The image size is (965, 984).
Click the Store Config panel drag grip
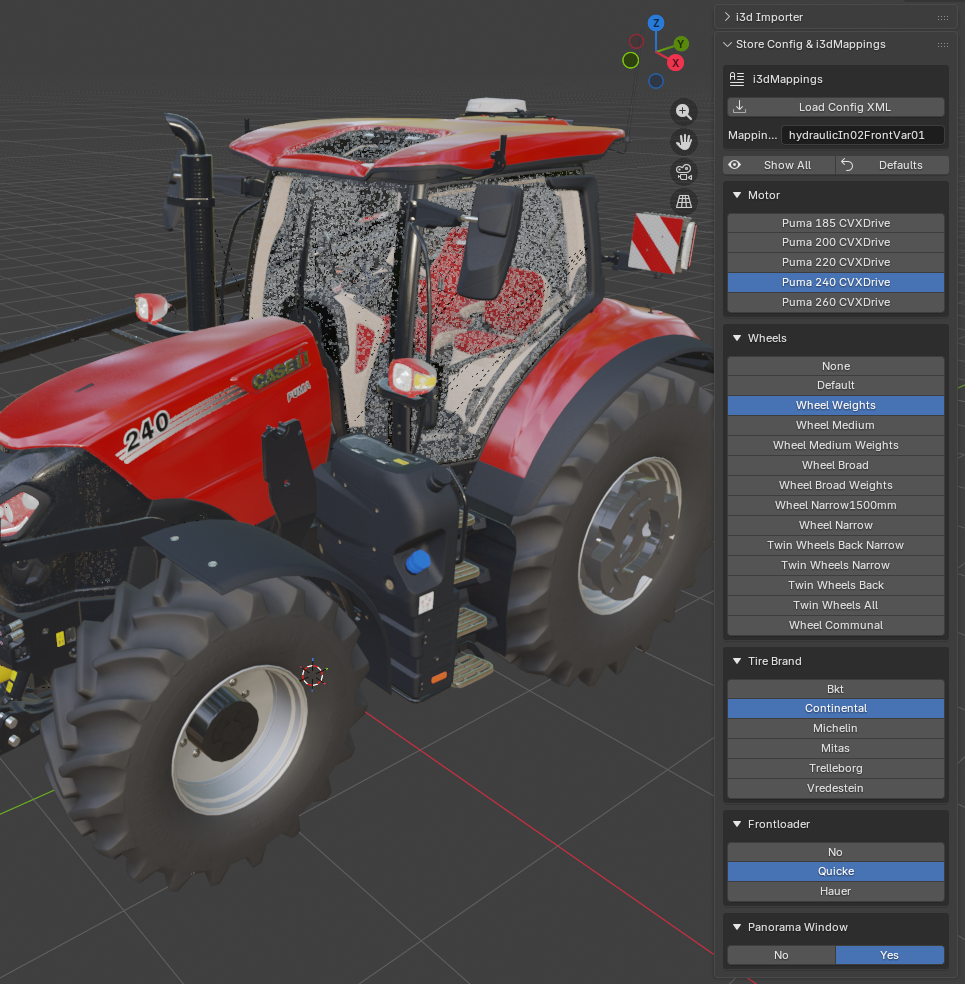pos(942,45)
